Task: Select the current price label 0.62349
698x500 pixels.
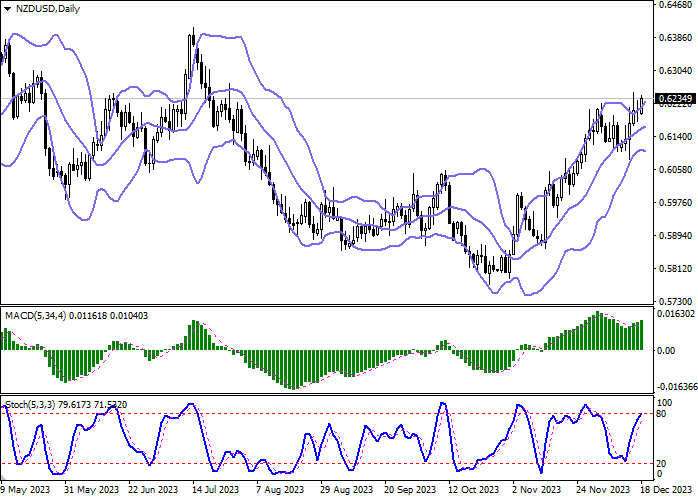Action: (x=675, y=98)
